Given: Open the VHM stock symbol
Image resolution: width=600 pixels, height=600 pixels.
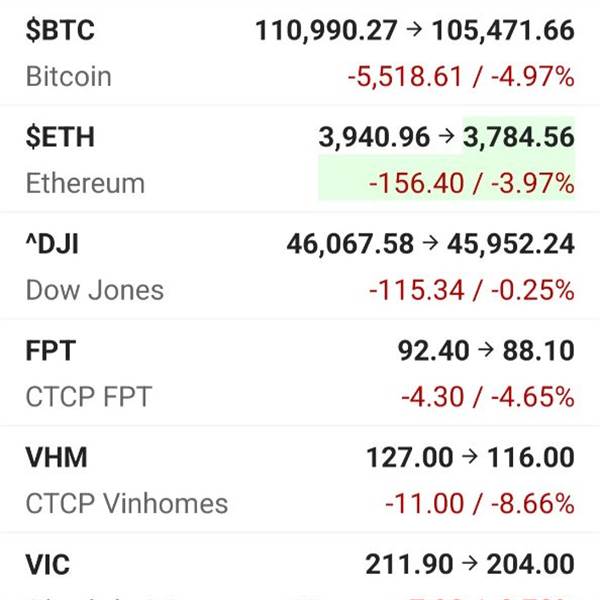Looking at the screenshot, I should [57, 458].
